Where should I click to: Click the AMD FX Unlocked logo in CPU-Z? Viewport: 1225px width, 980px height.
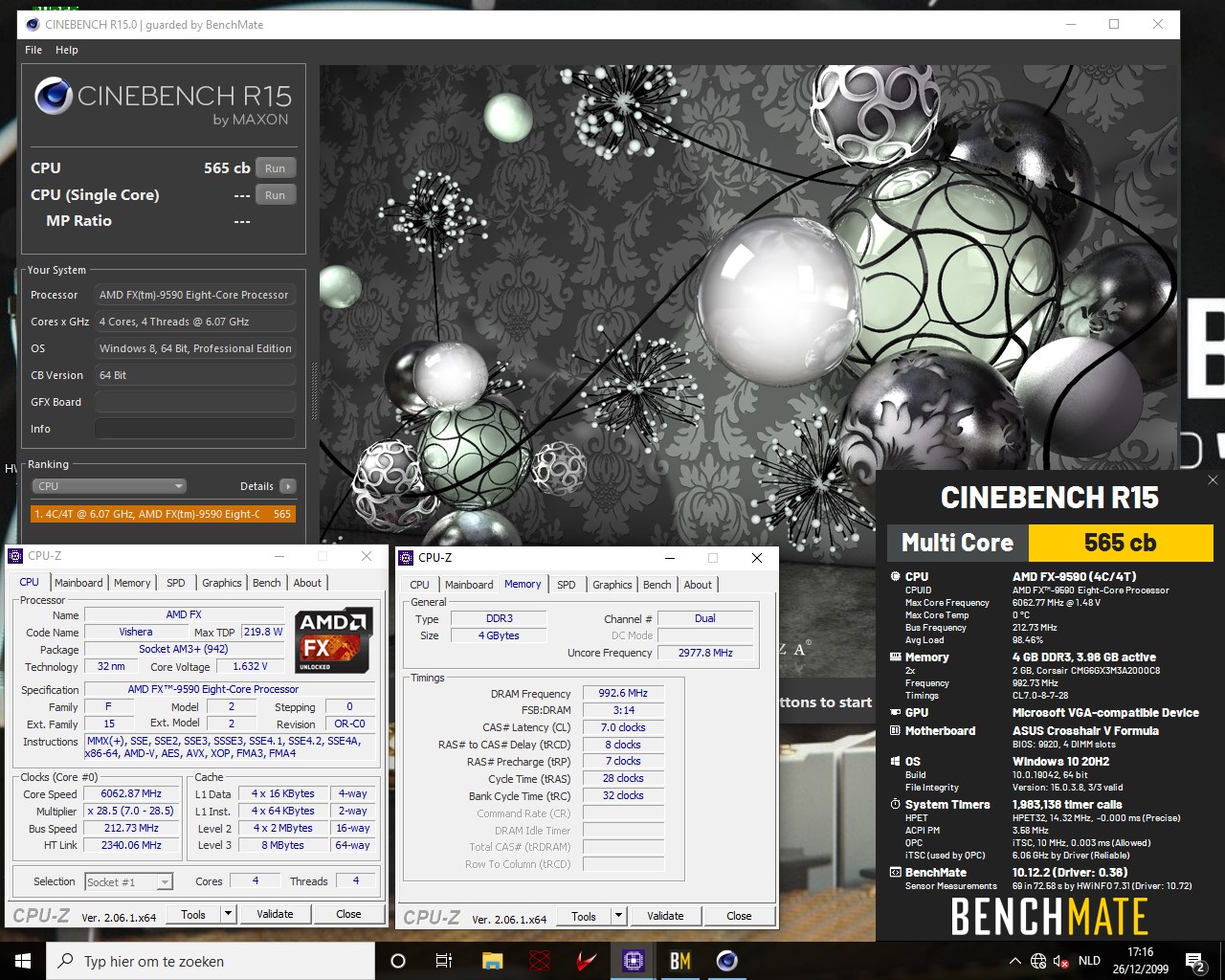(333, 640)
